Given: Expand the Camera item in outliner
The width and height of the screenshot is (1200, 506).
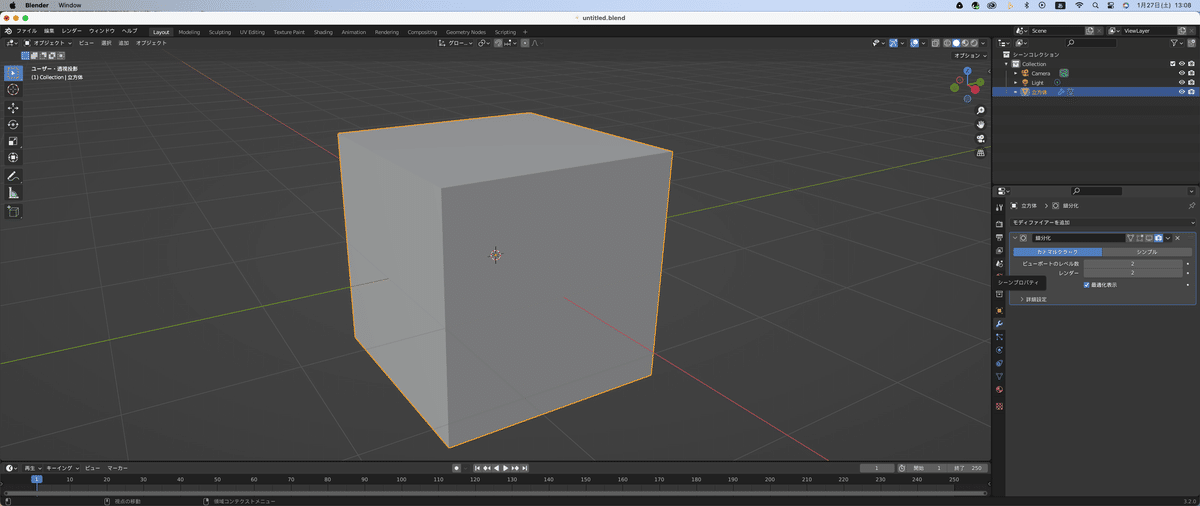Looking at the screenshot, I should click(x=1016, y=73).
